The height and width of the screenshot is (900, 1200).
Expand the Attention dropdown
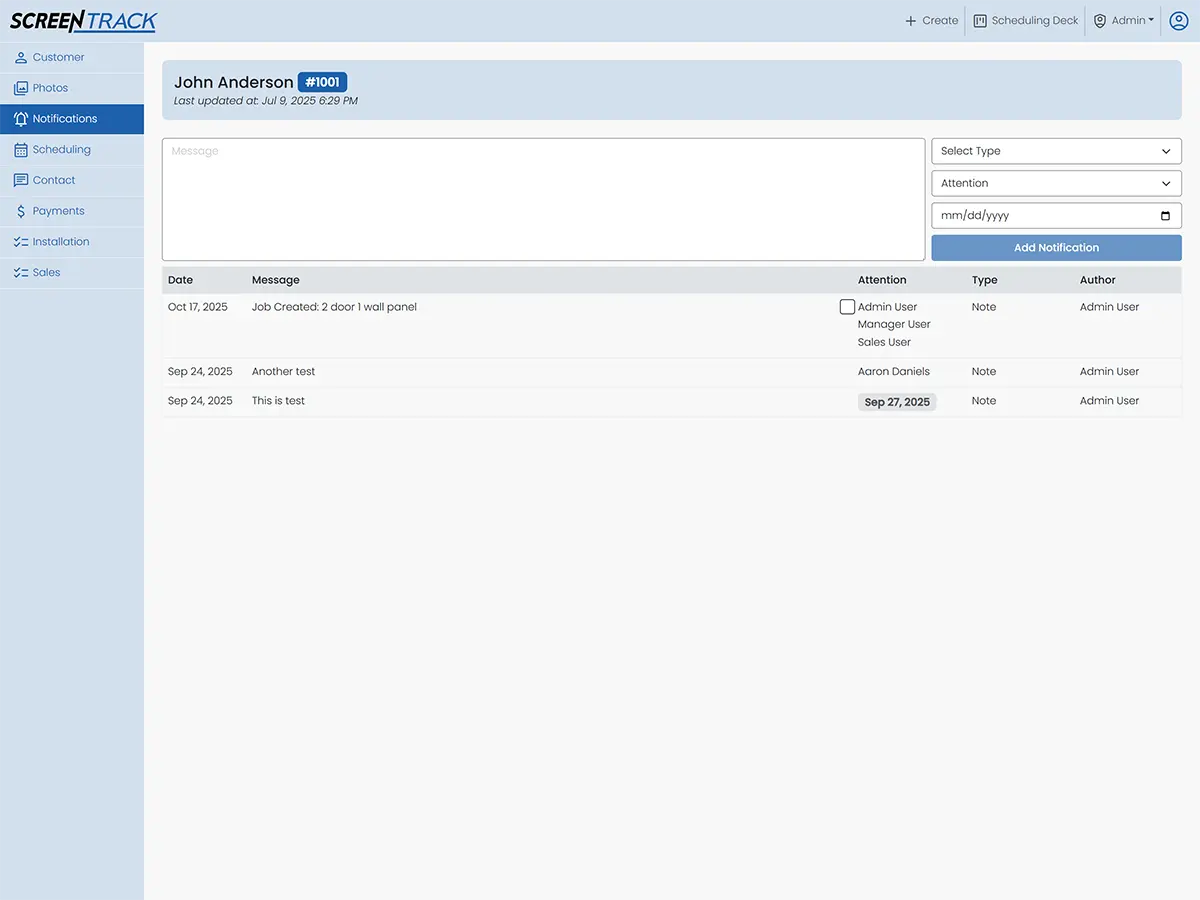point(1056,184)
